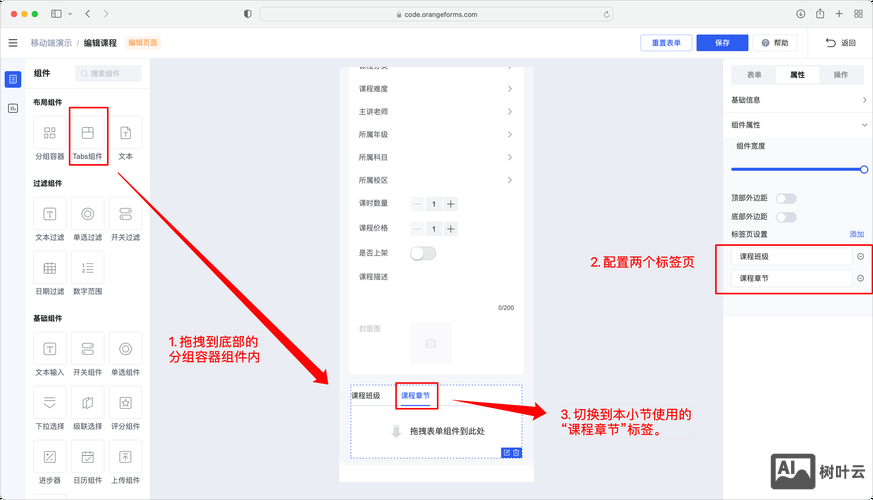Viewport: 873px width, 500px height.
Task: Reload the page in address bar
Action: tap(606, 14)
